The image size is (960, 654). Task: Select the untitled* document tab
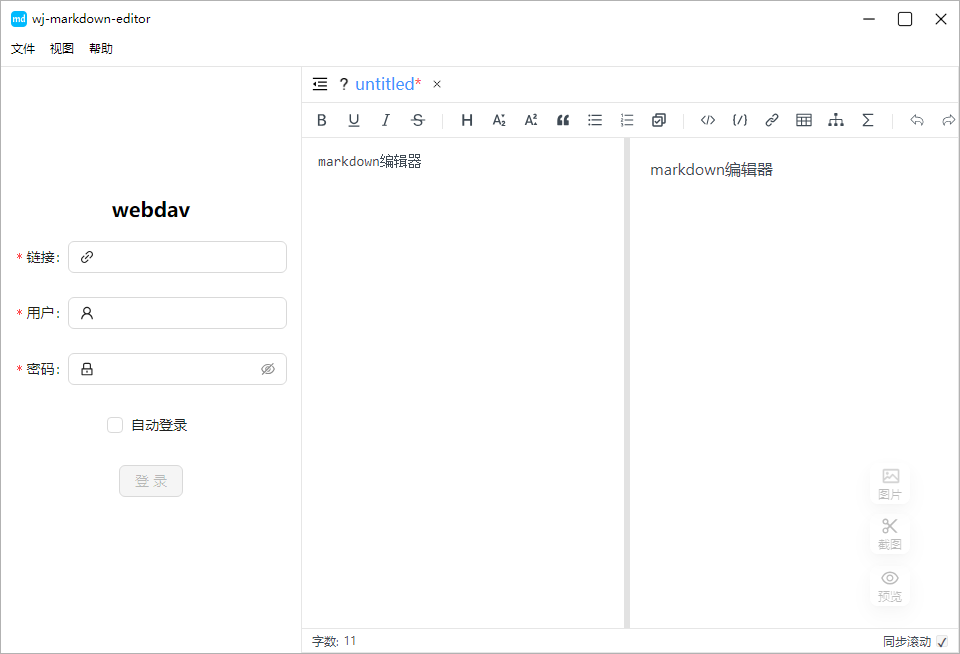[386, 84]
